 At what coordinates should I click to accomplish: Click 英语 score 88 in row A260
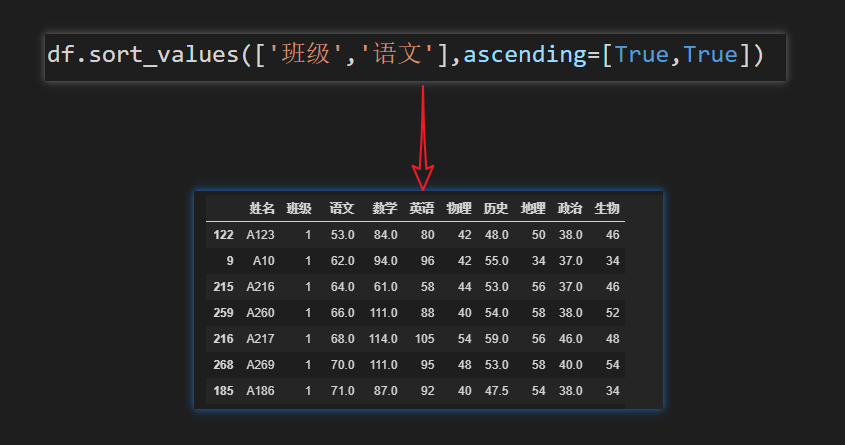428,312
